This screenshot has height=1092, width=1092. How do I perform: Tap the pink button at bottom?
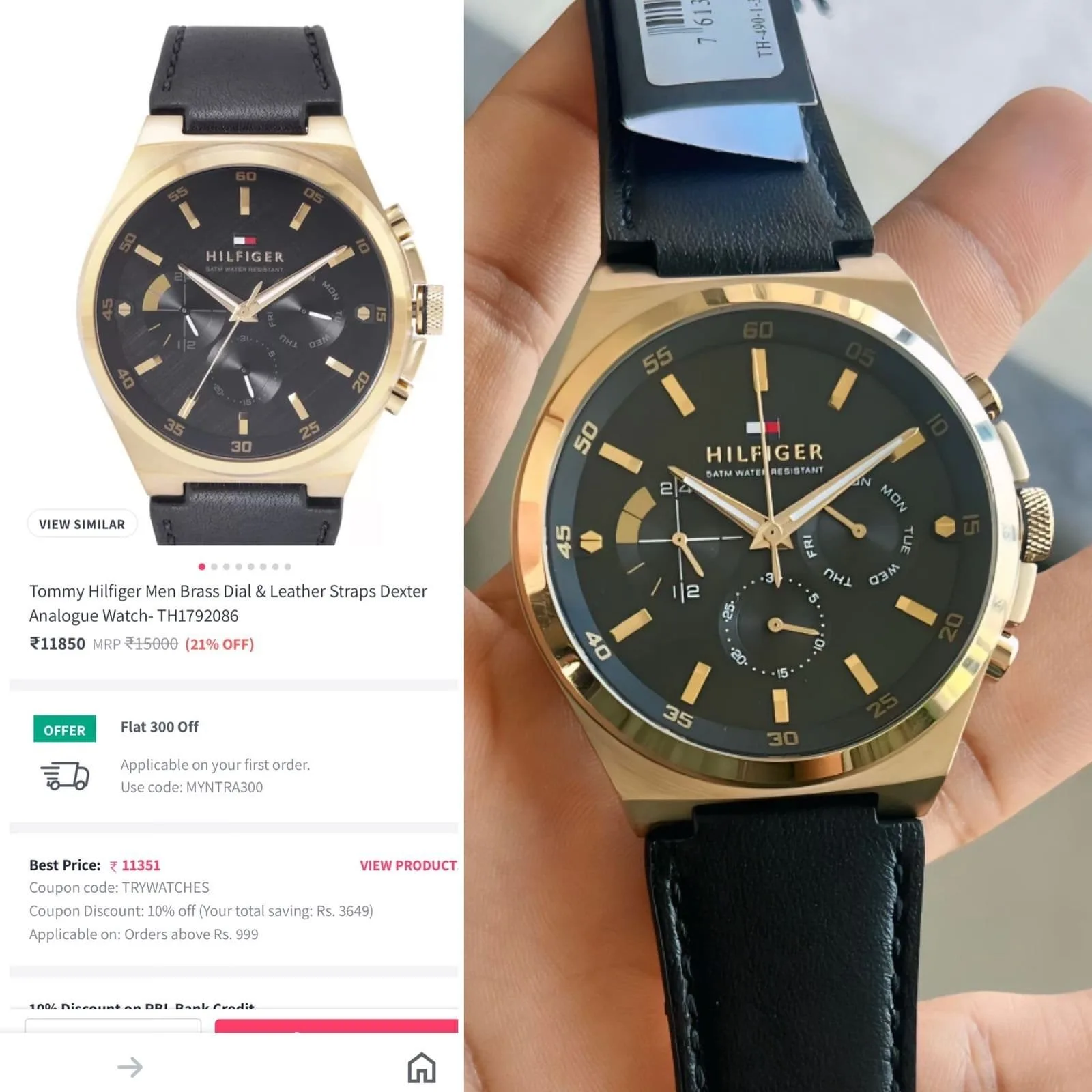(x=336, y=1026)
